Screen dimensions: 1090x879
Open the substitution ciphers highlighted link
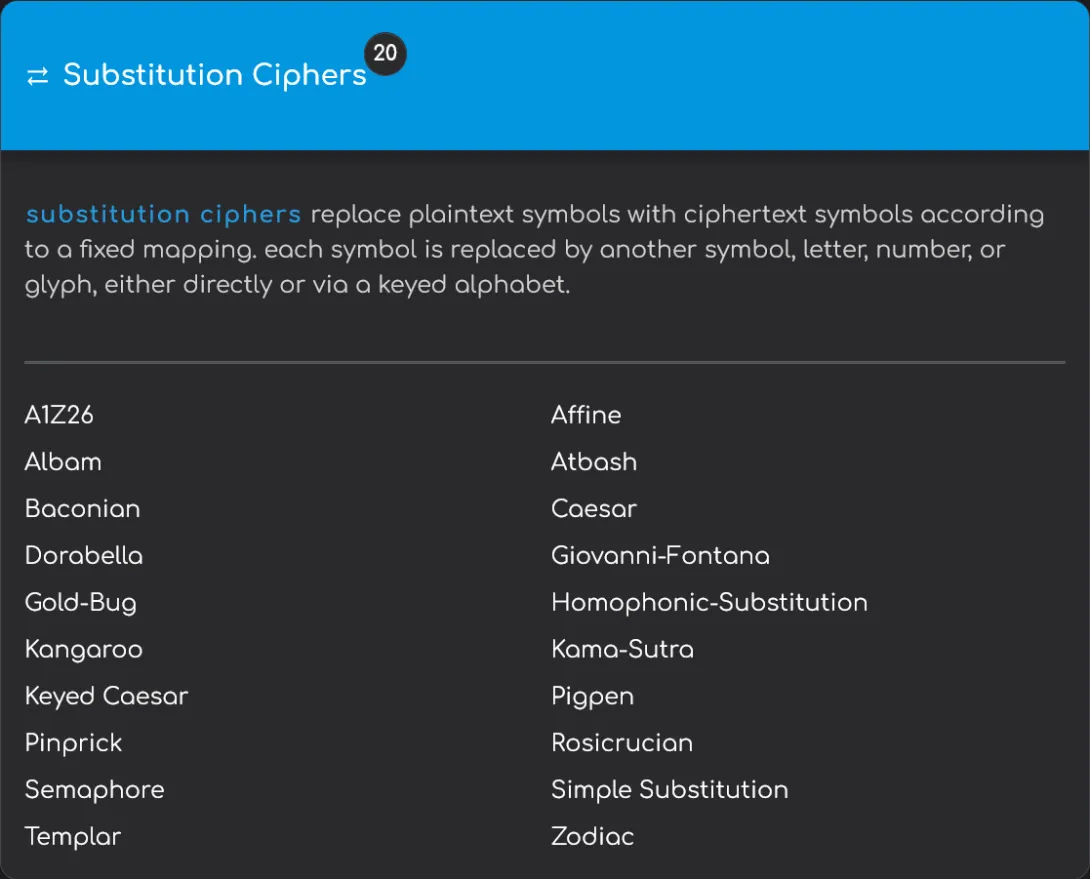(163, 214)
